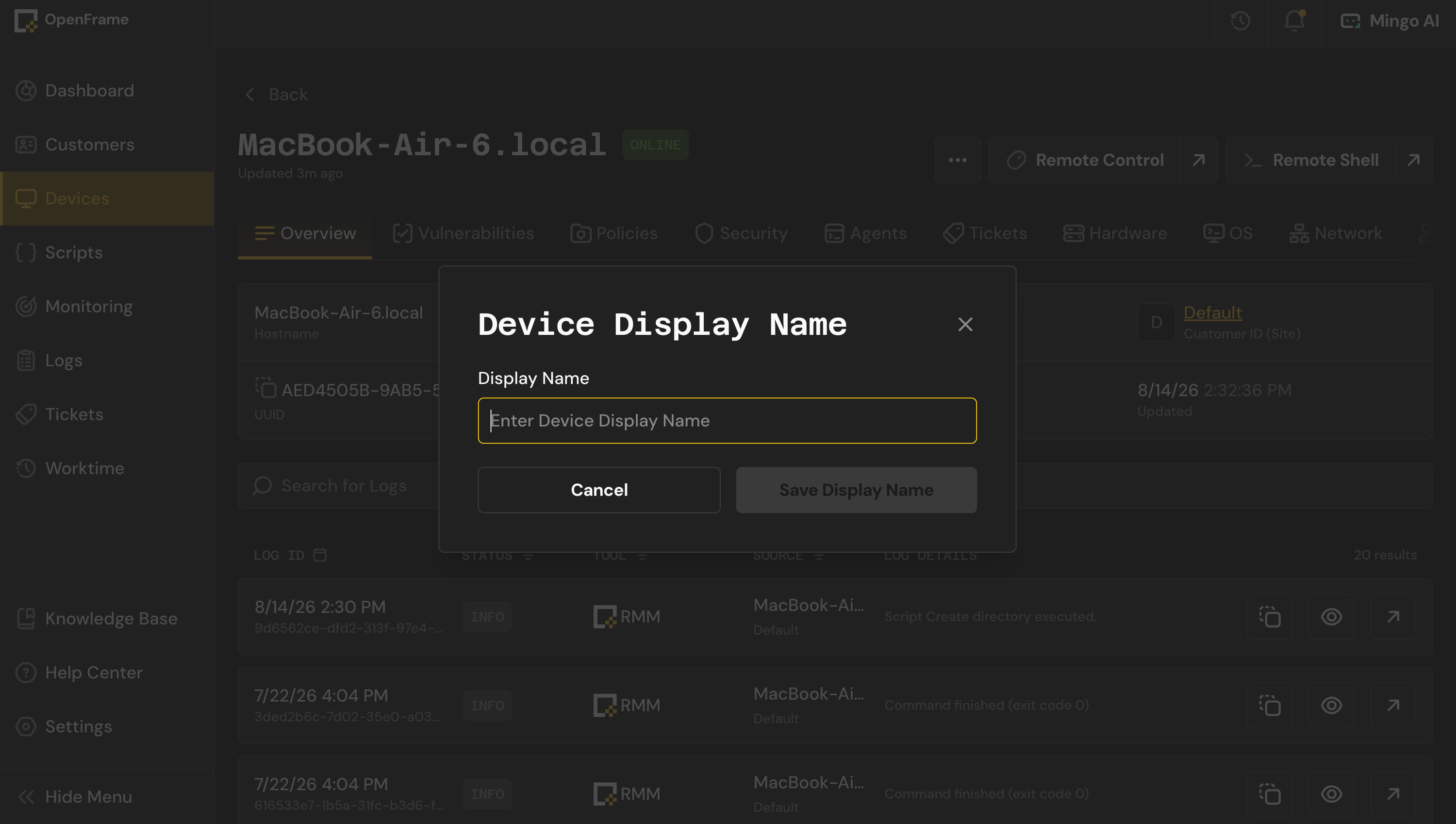Switch to the Agents tab
This screenshot has height=824, width=1456.
pos(866,234)
